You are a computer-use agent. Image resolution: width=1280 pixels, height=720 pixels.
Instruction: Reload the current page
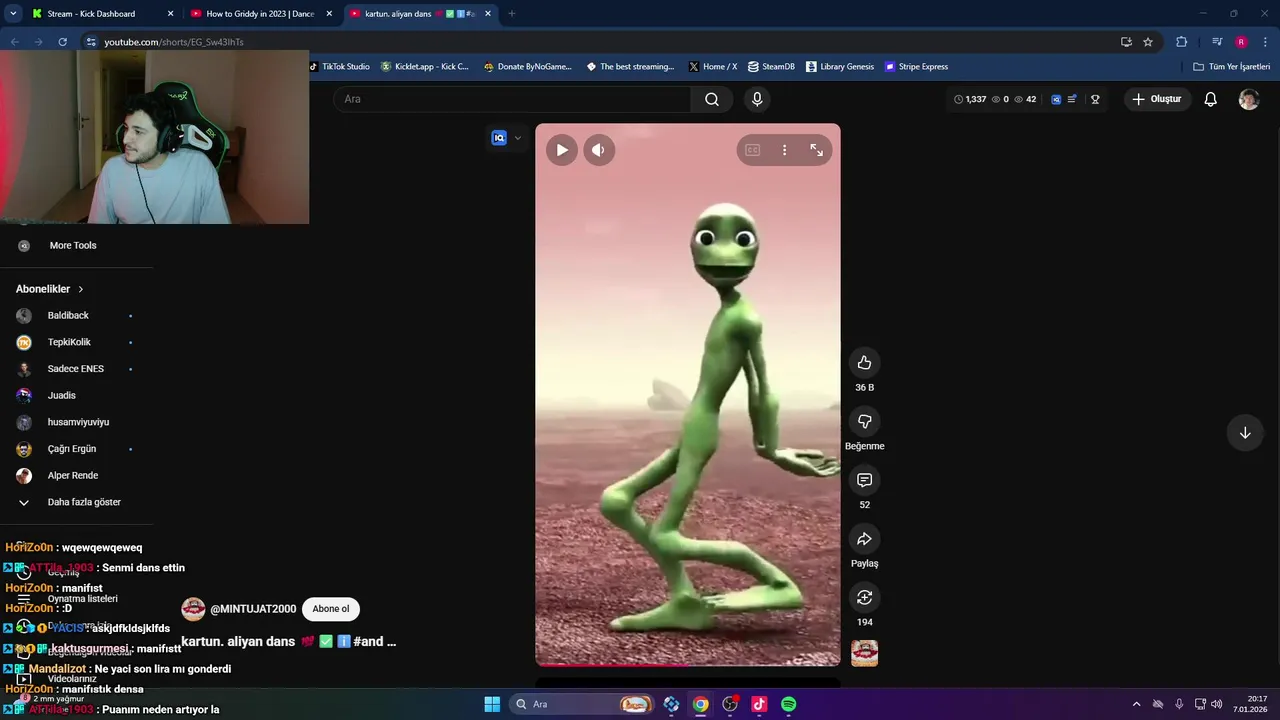62,42
